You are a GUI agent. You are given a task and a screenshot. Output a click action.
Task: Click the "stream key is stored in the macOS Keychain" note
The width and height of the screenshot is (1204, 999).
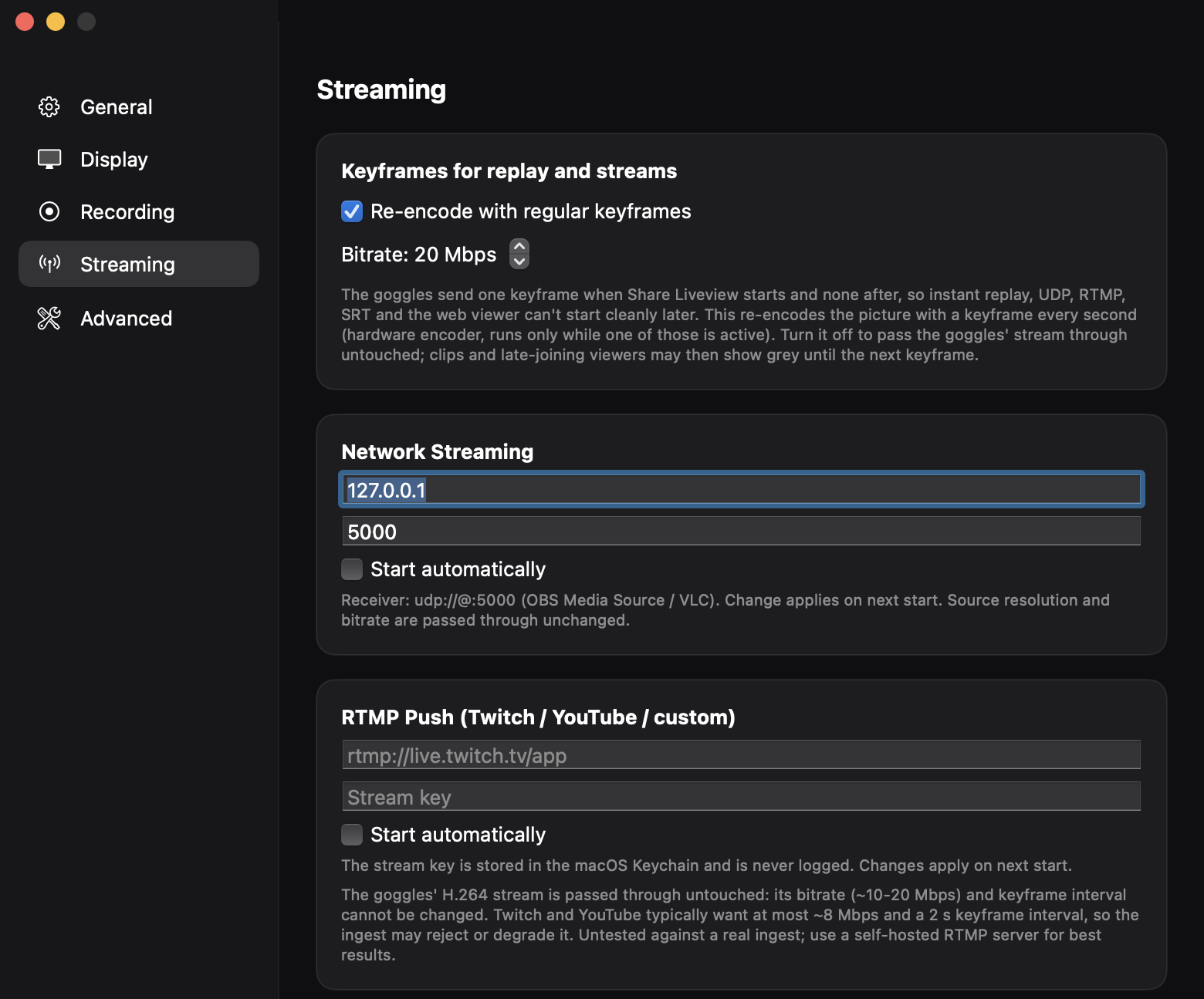706,866
